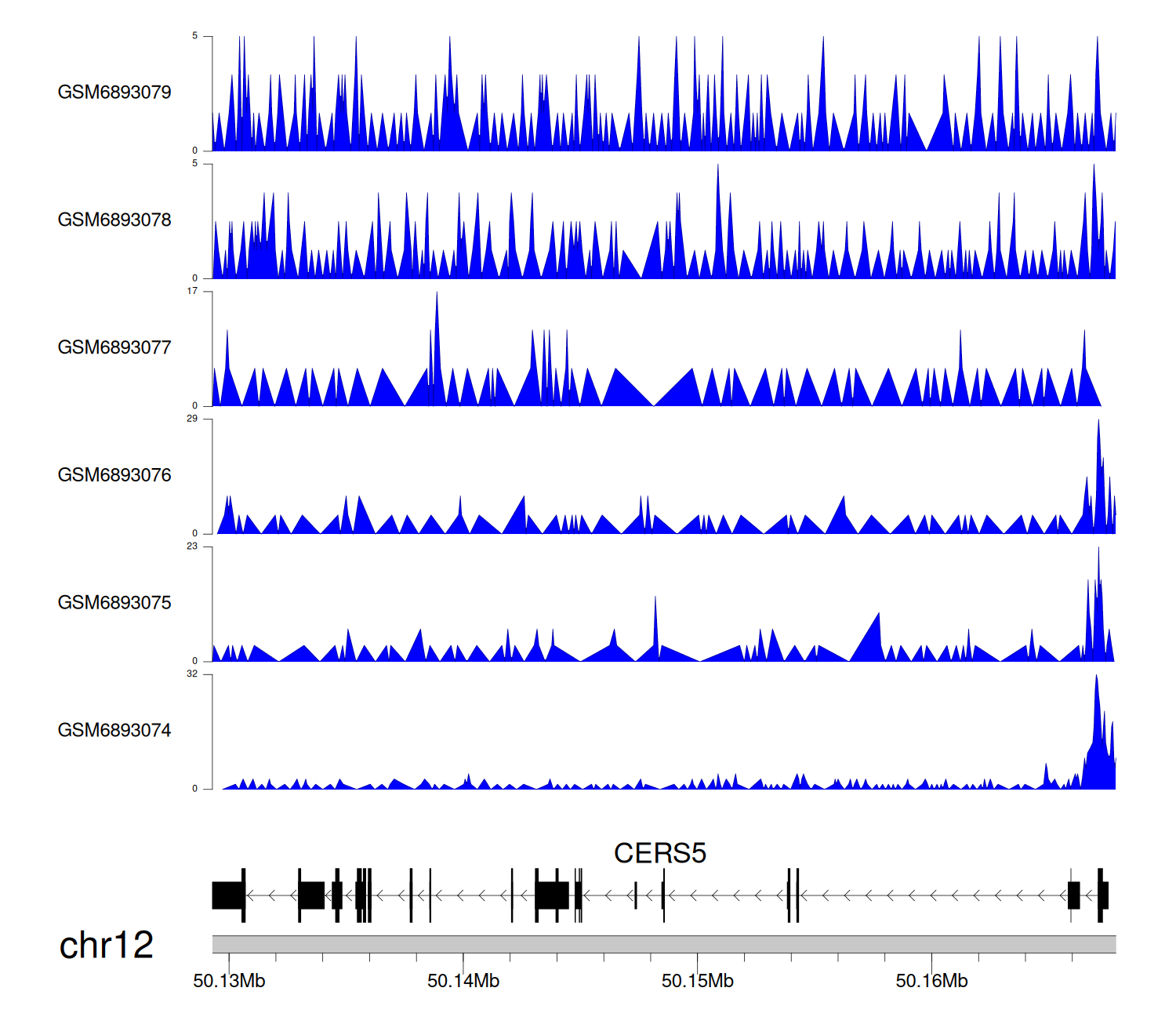Viewport: 1176px width, 1035px height.
Task: Select the GSM6893076 track label
Action: 114,476
